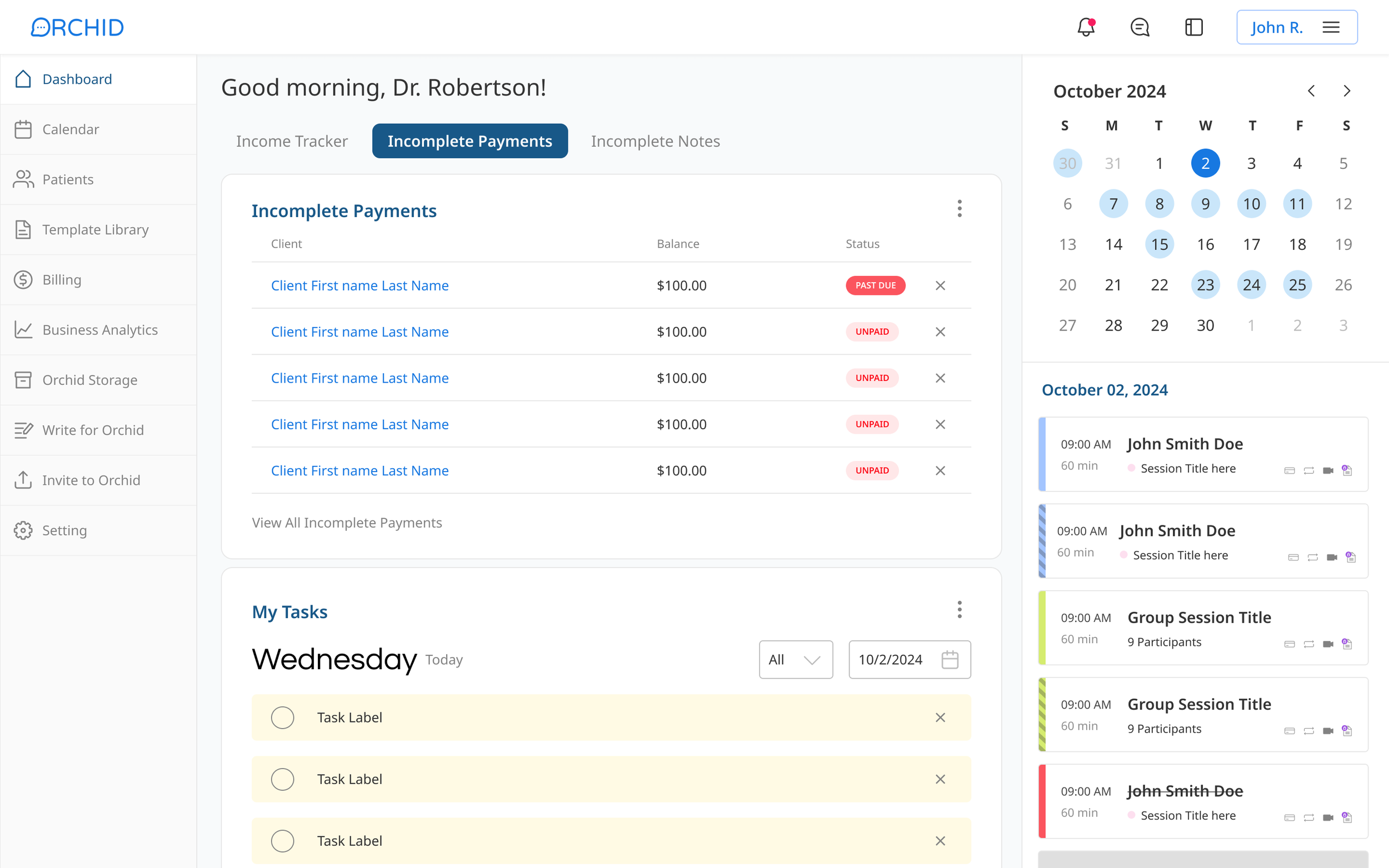Switch to the Income Tracker tab

[292, 141]
